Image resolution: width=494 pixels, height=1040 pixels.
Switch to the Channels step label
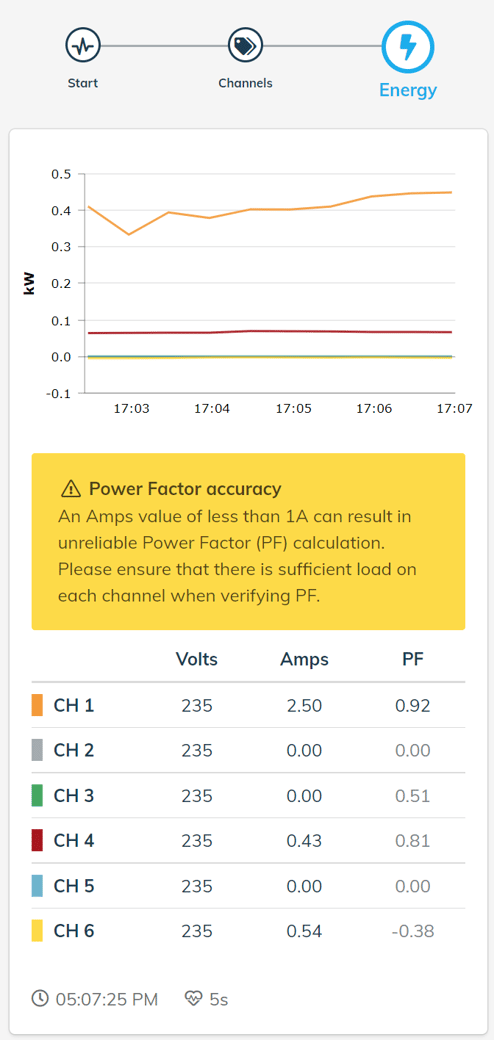(x=245, y=84)
